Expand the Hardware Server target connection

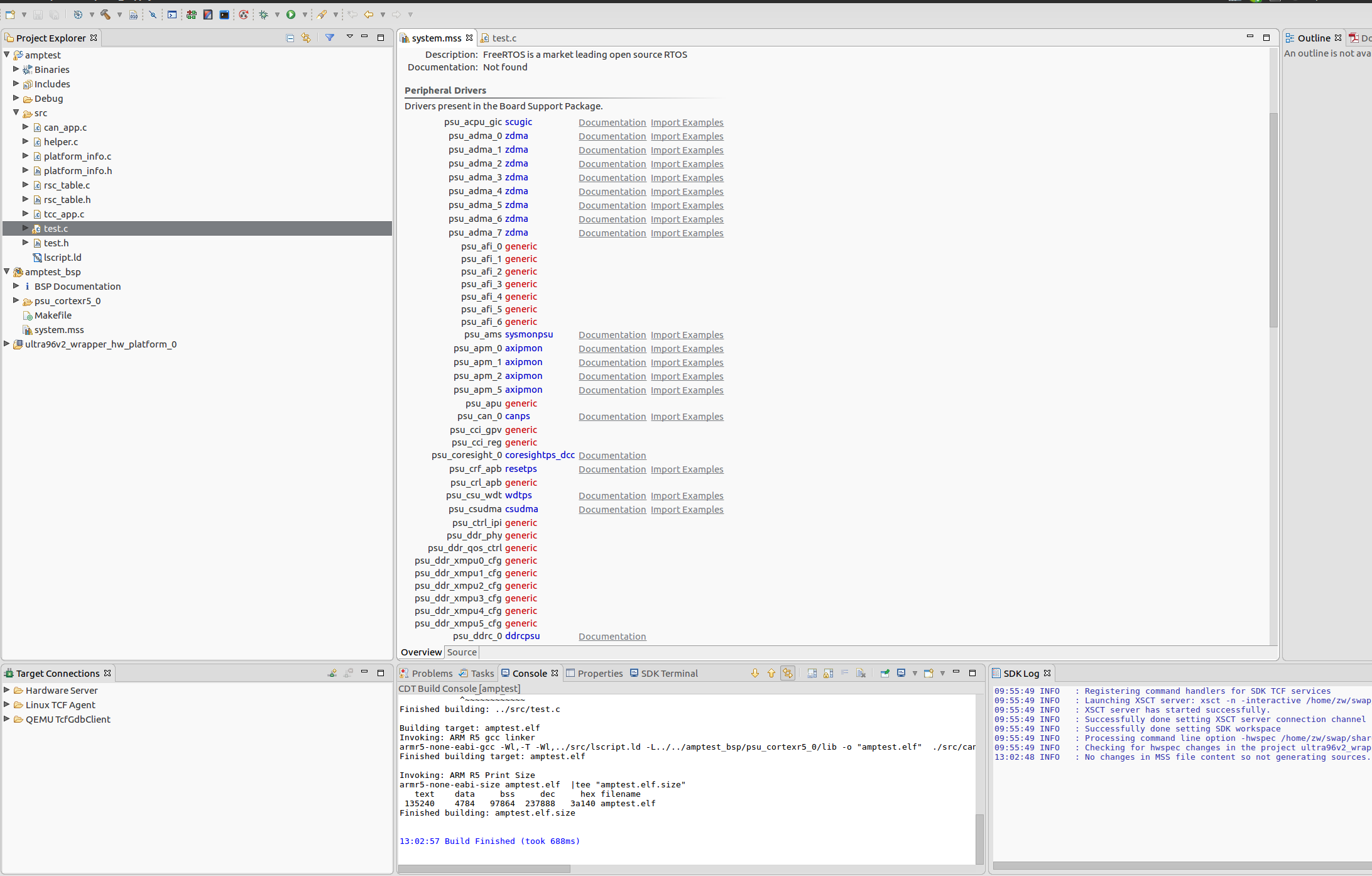(x=7, y=690)
